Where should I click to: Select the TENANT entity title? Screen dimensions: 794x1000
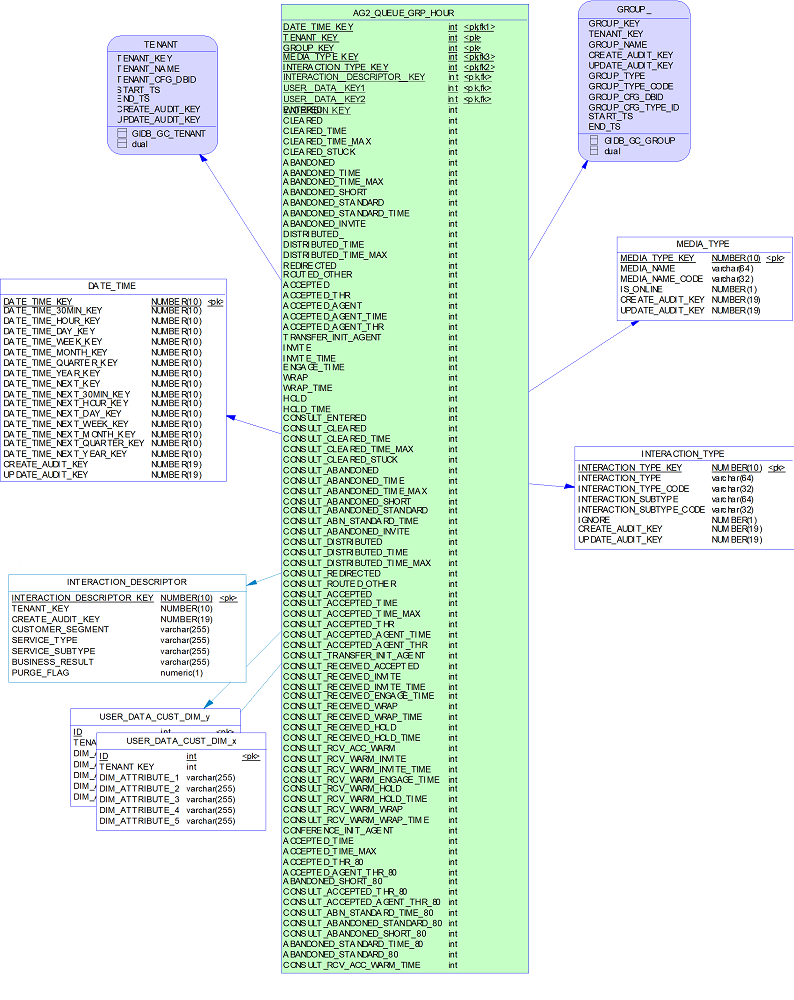click(x=161, y=45)
